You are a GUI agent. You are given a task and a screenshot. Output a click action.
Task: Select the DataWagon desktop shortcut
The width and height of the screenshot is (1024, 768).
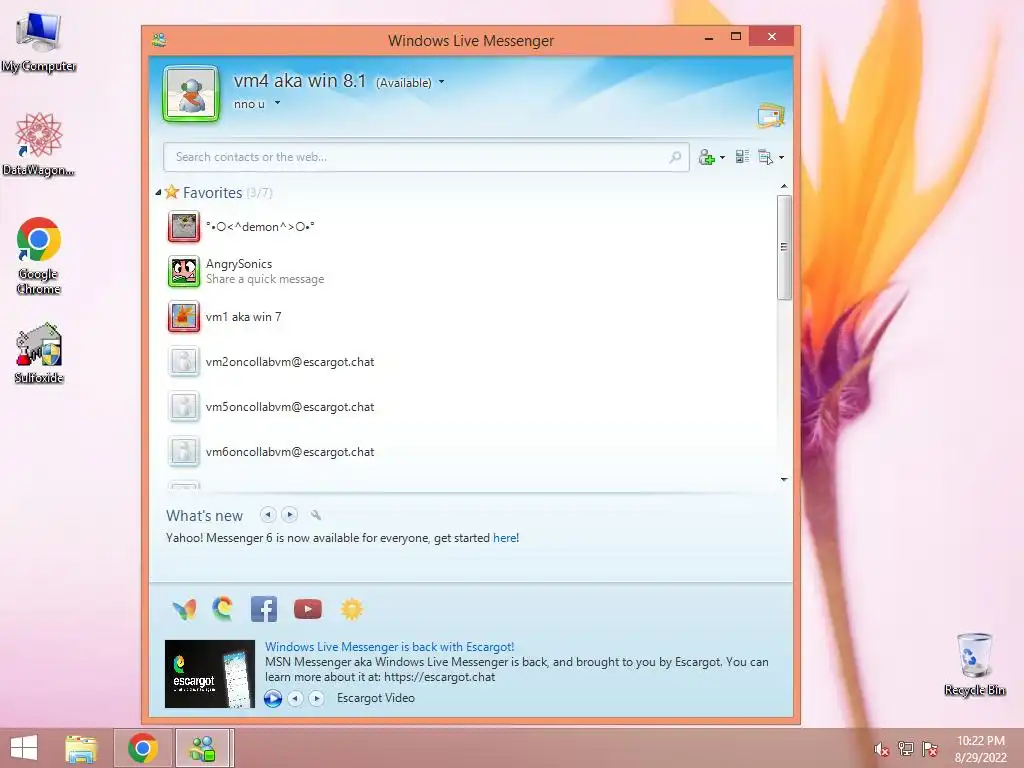point(39,144)
